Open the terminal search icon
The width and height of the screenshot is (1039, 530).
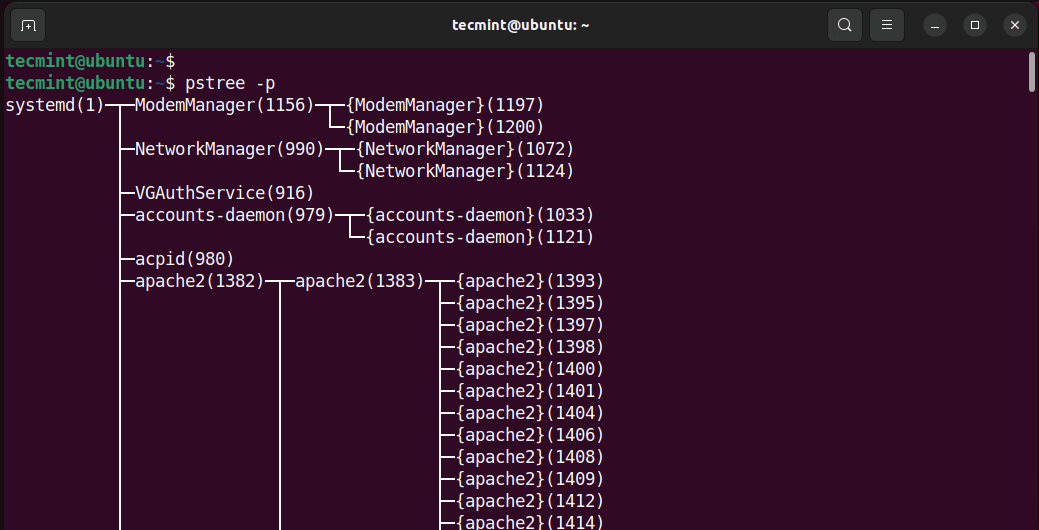tap(845, 25)
